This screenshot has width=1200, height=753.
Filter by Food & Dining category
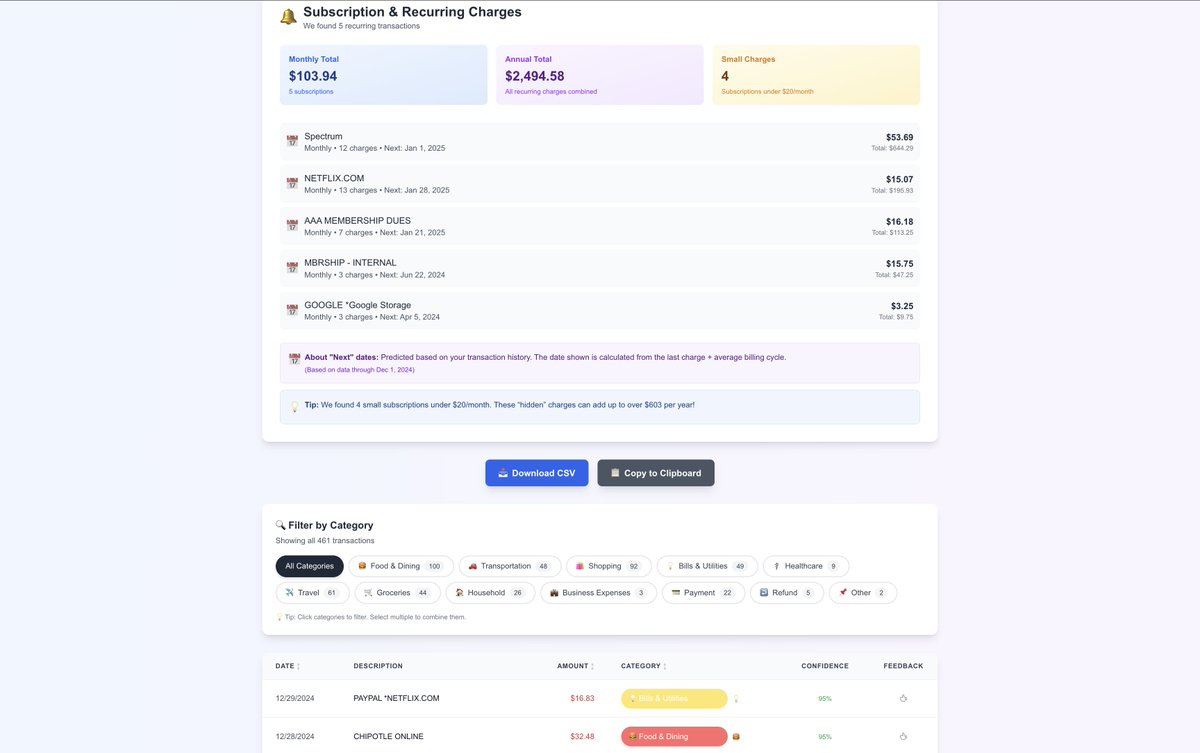pyautogui.click(x=401, y=566)
